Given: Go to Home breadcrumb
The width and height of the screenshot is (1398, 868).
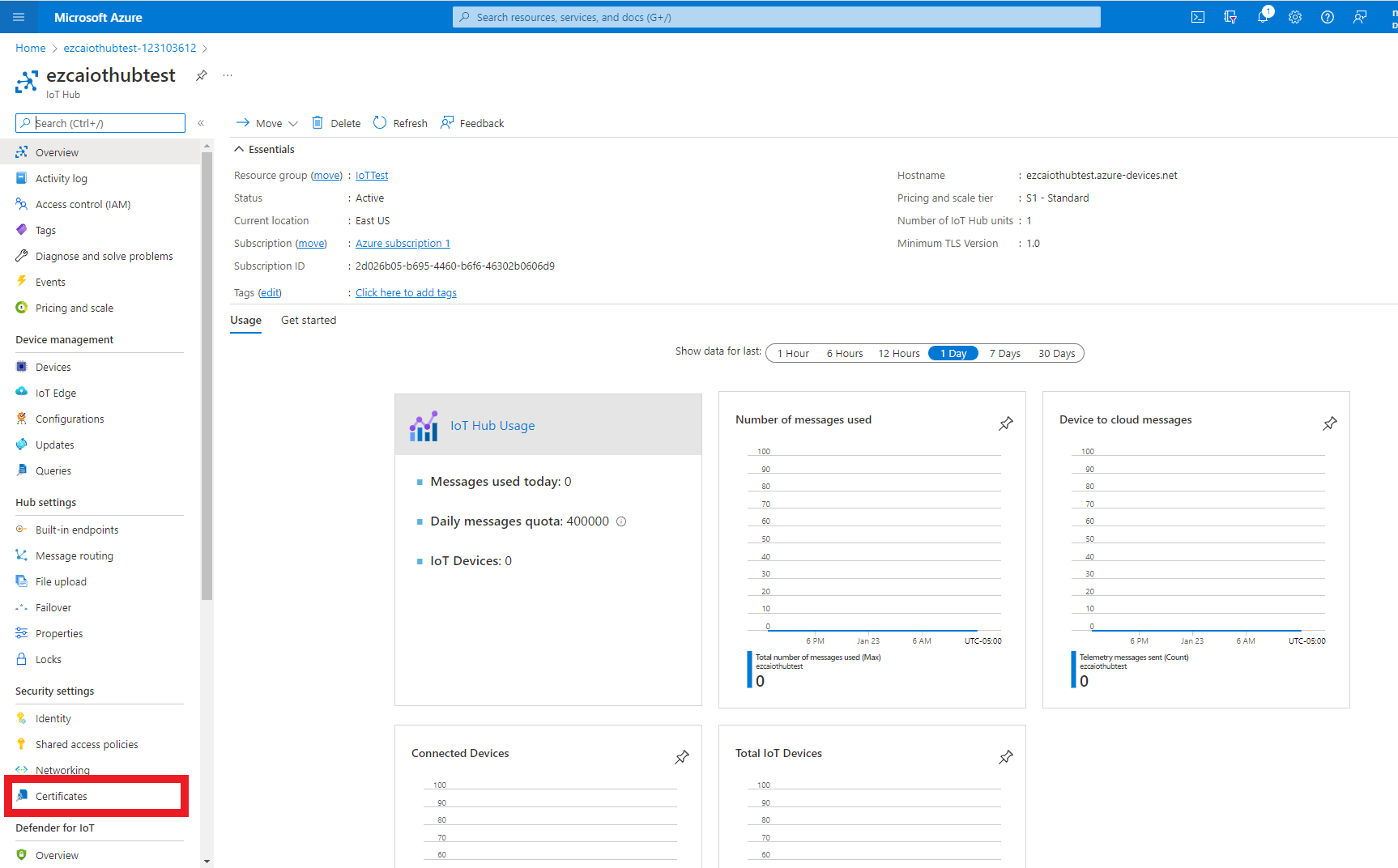Looking at the screenshot, I should click(x=31, y=48).
